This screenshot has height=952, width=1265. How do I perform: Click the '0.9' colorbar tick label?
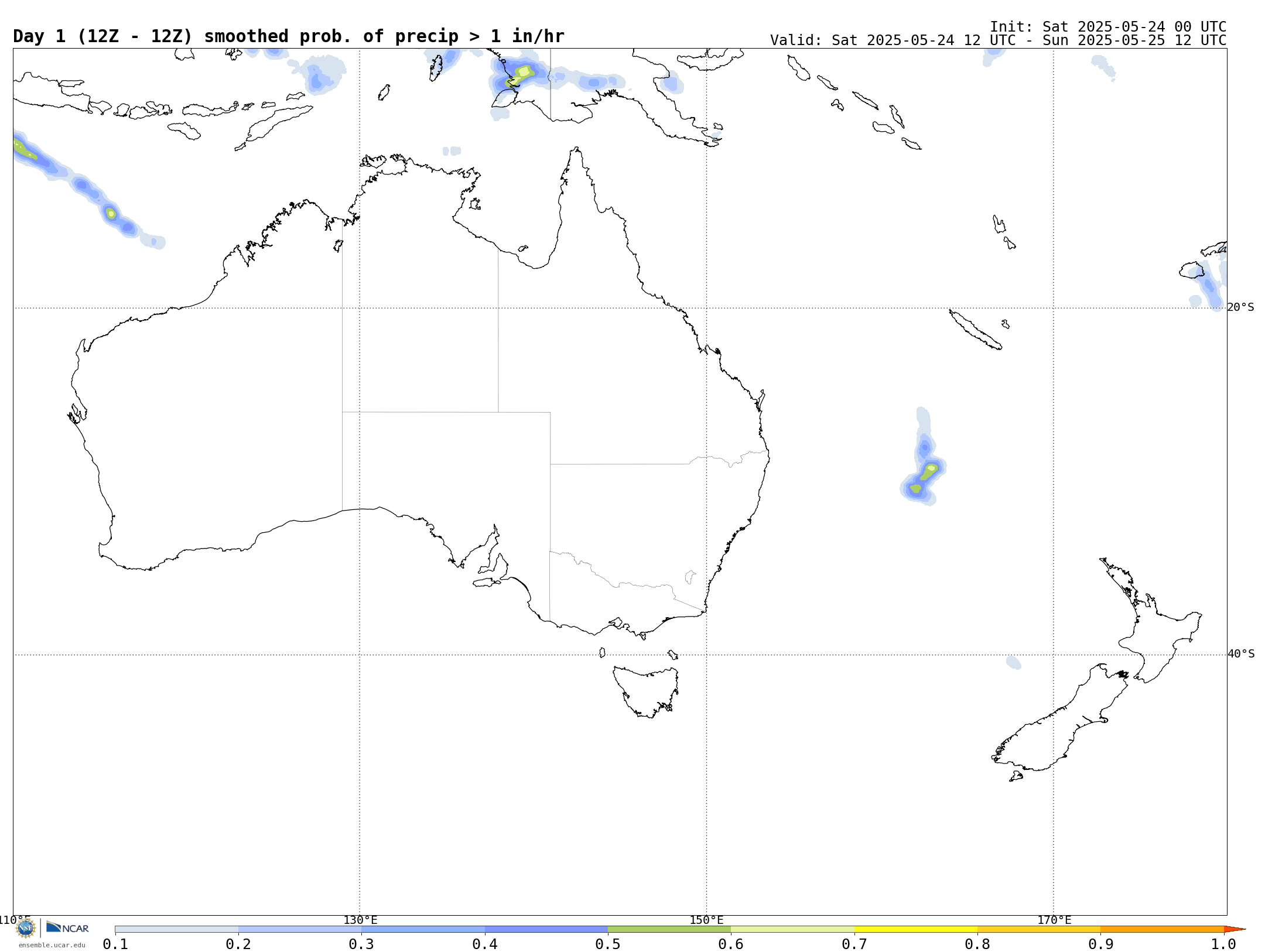click(x=1100, y=944)
